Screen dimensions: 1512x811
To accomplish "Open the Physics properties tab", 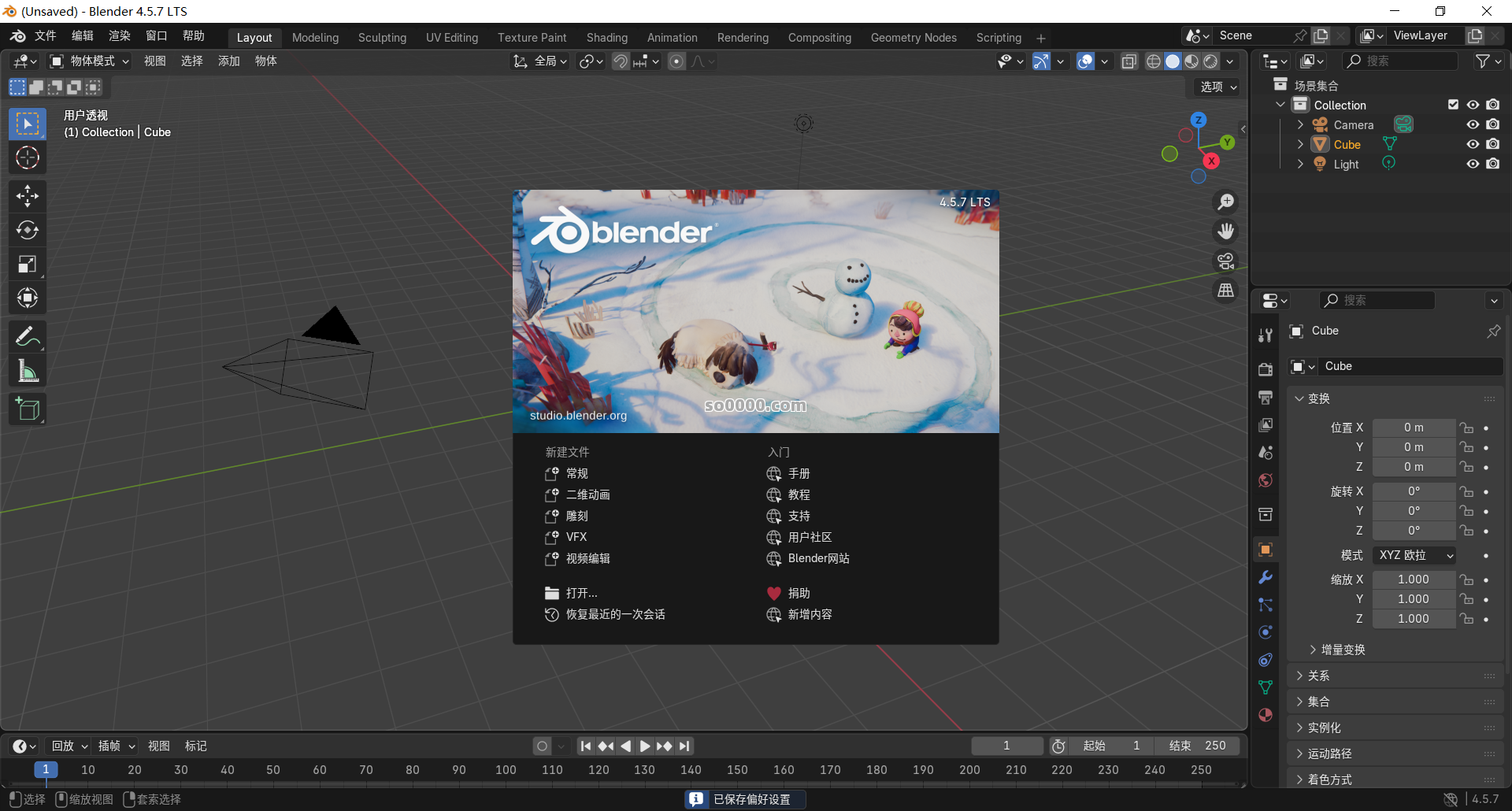I will click(x=1266, y=632).
